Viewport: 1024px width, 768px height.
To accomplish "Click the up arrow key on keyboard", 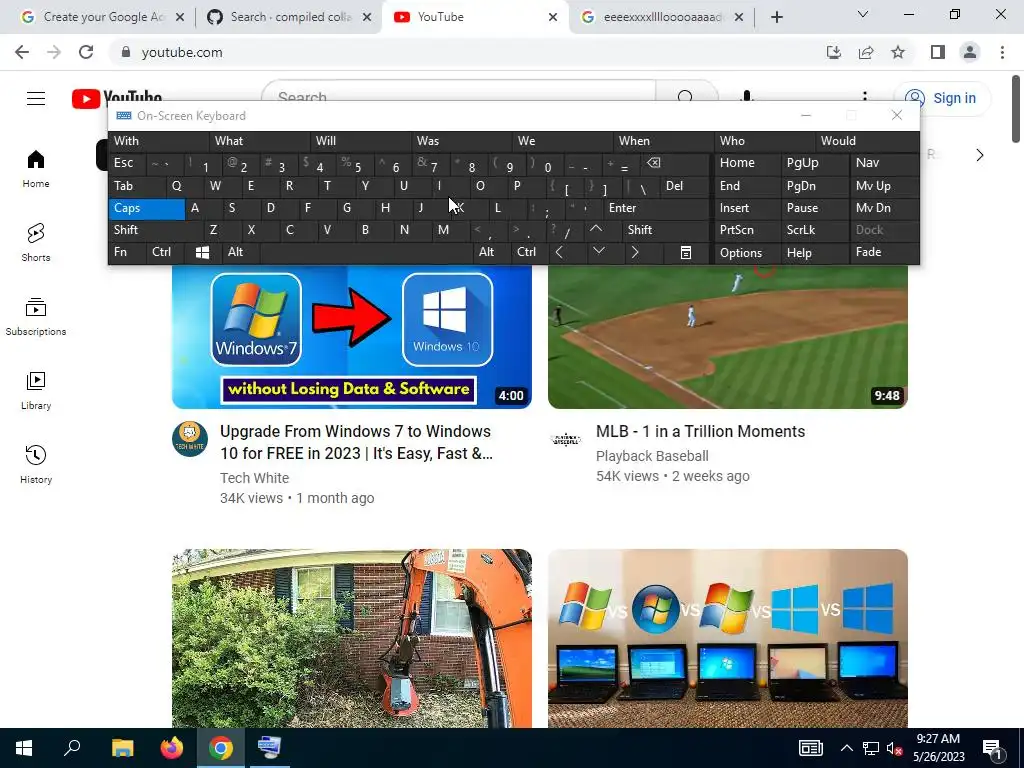I will pos(596,230).
